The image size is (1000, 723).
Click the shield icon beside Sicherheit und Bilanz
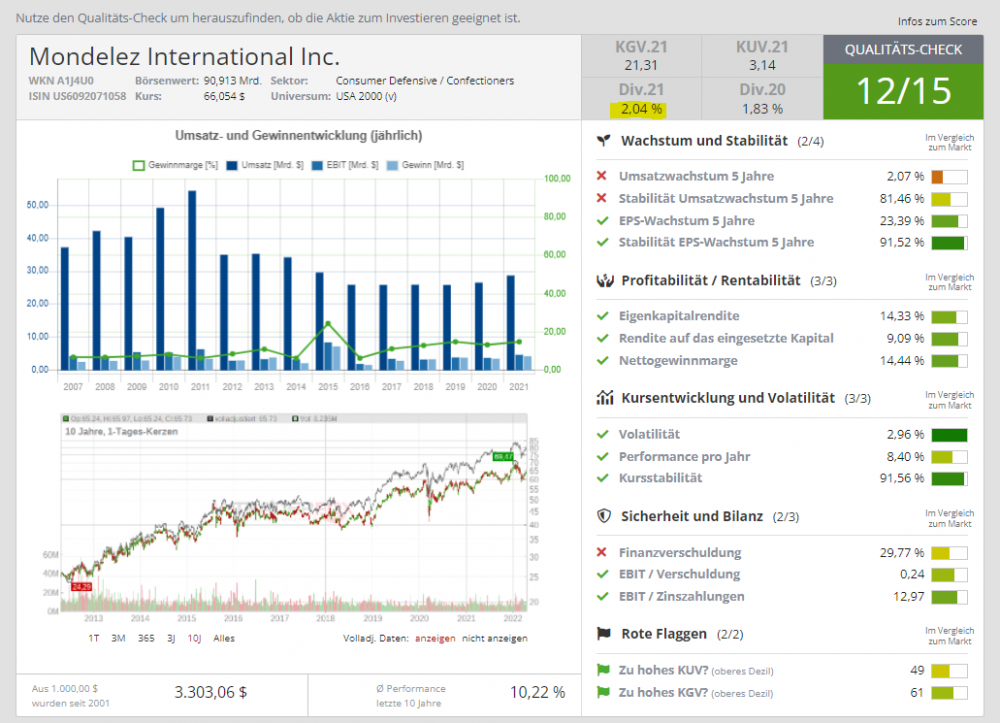(x=603, y=516)
